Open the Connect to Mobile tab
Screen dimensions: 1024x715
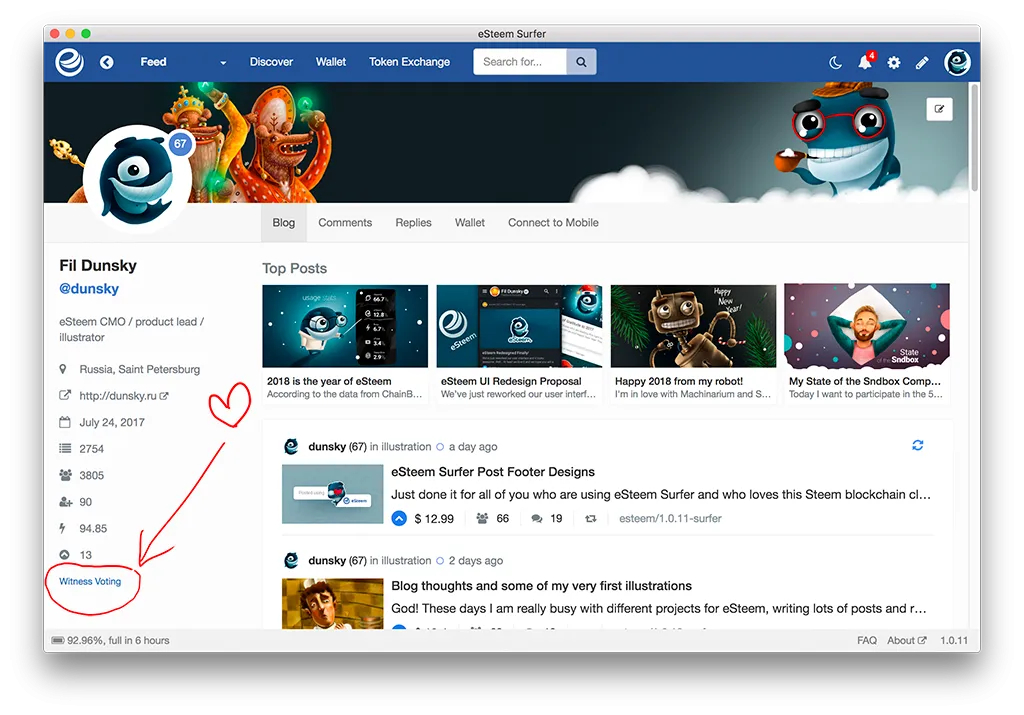point(553,223)
